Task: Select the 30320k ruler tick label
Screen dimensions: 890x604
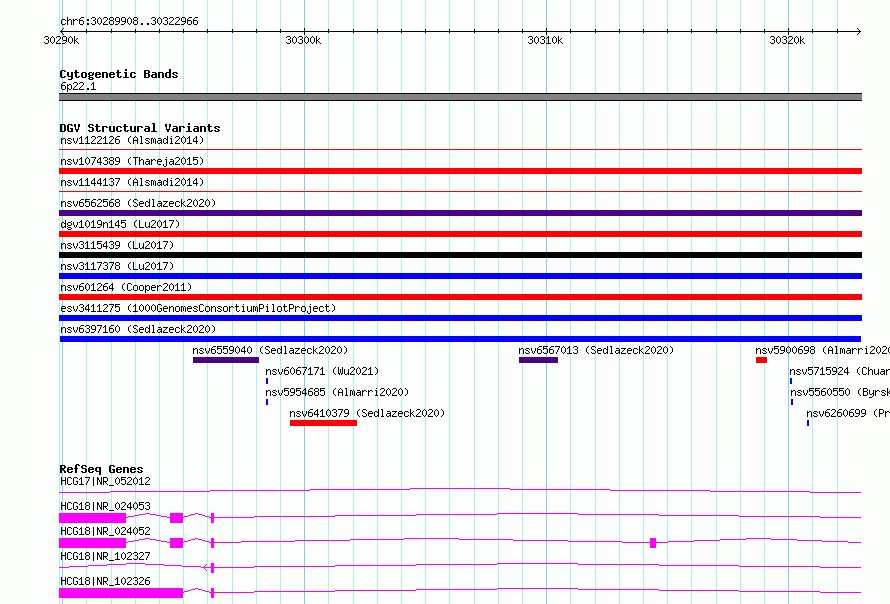Action: coord(787,40)
